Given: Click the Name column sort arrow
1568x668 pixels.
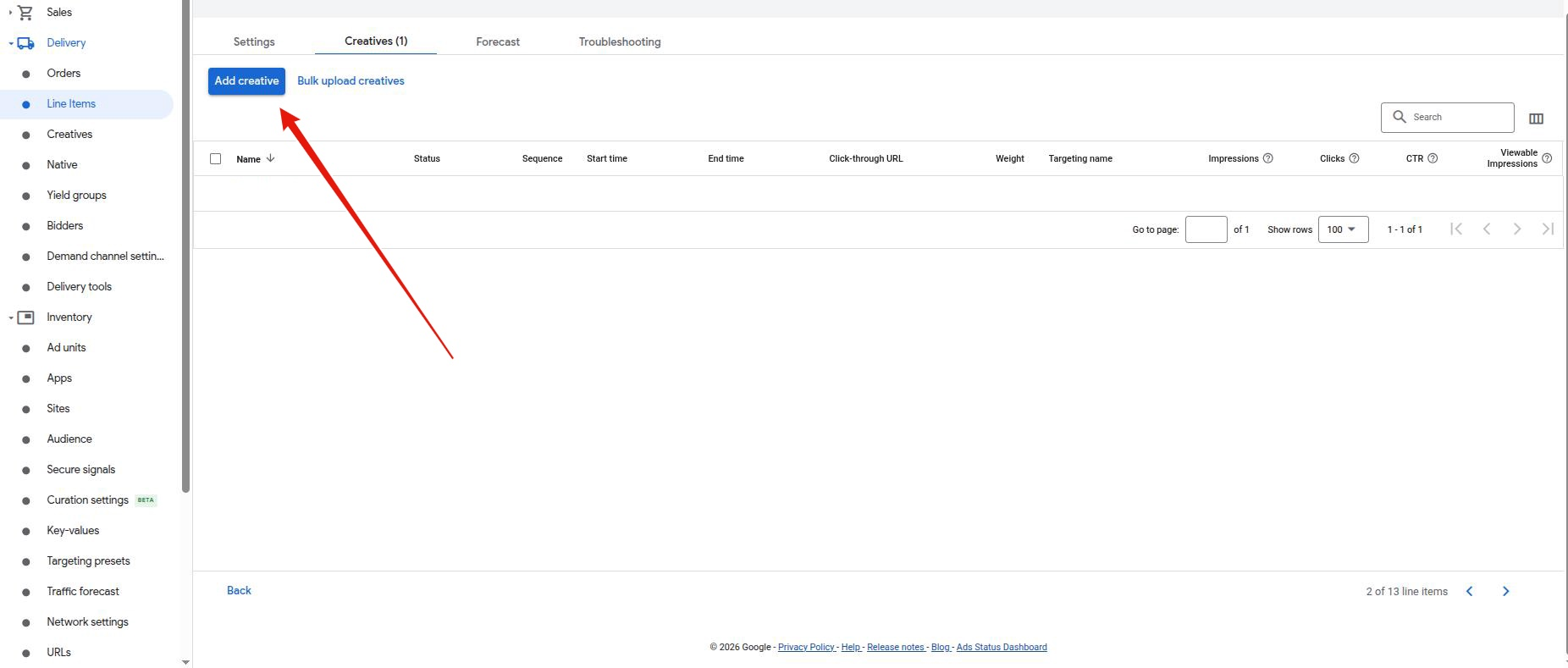Looking at the screenshot, I should click(271, 158).
